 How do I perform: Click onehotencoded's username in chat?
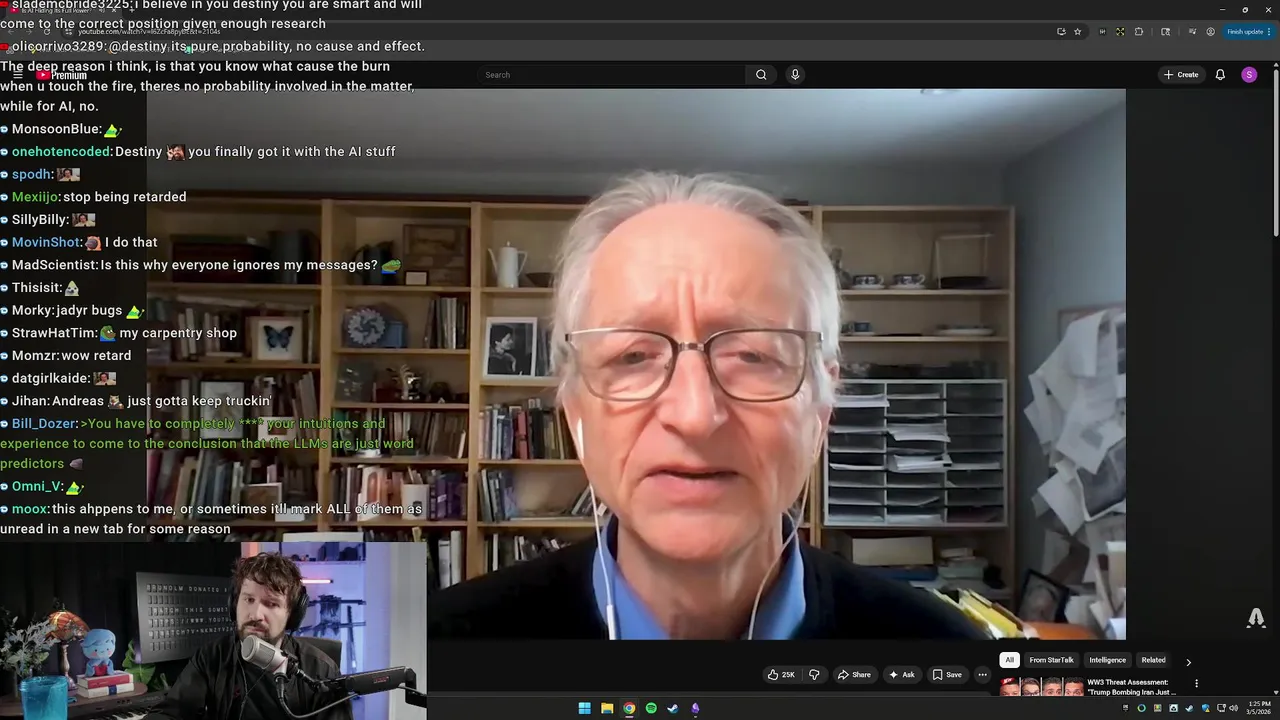click(61, 152)
